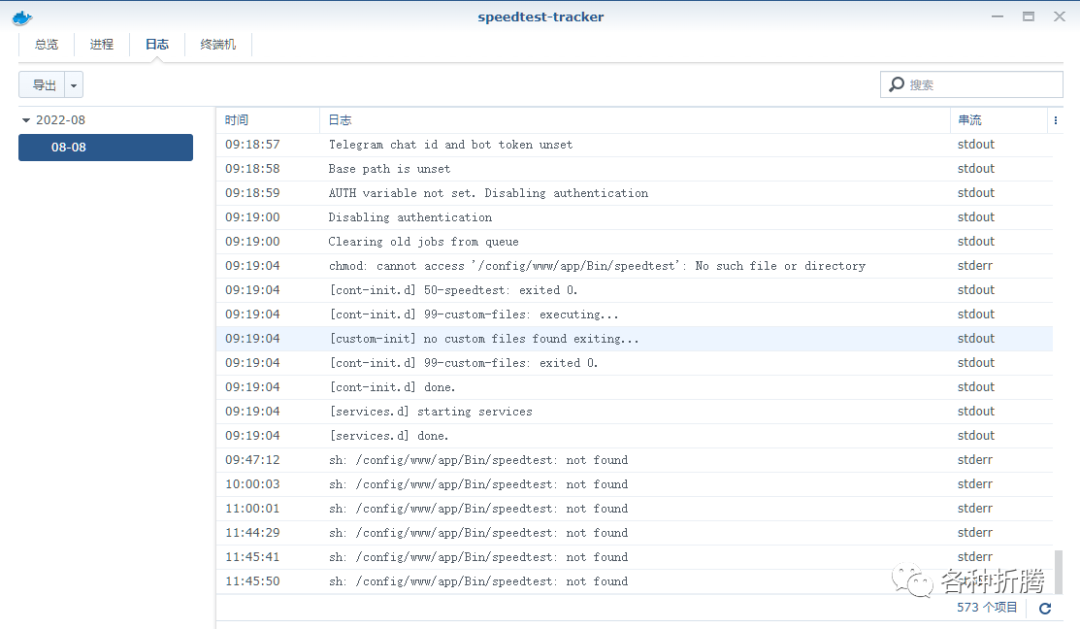Click the 串流 column header
This screenshot has width=1080, height=629.
pyautogui.click(x=969, y=120)
